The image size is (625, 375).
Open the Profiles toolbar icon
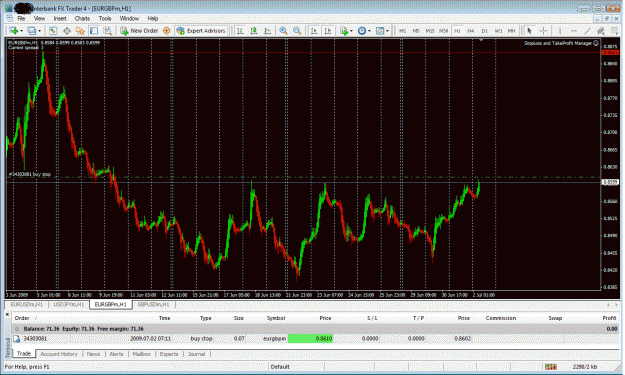pyautogui.click(x=32, y=31)
